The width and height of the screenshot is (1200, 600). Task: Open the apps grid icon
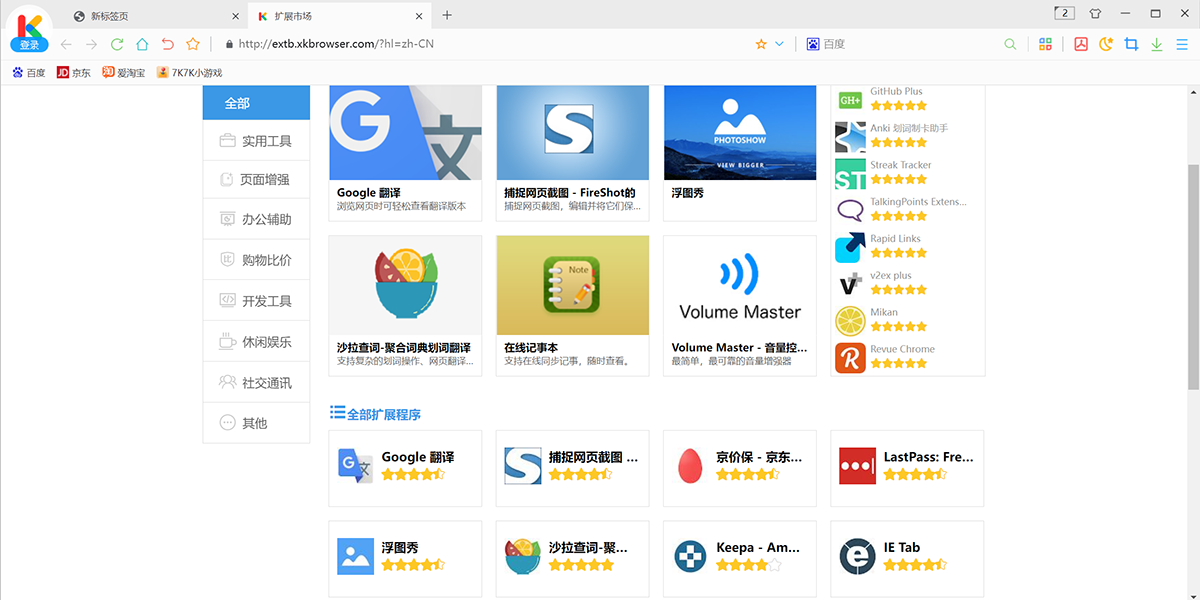[1046, 44]
